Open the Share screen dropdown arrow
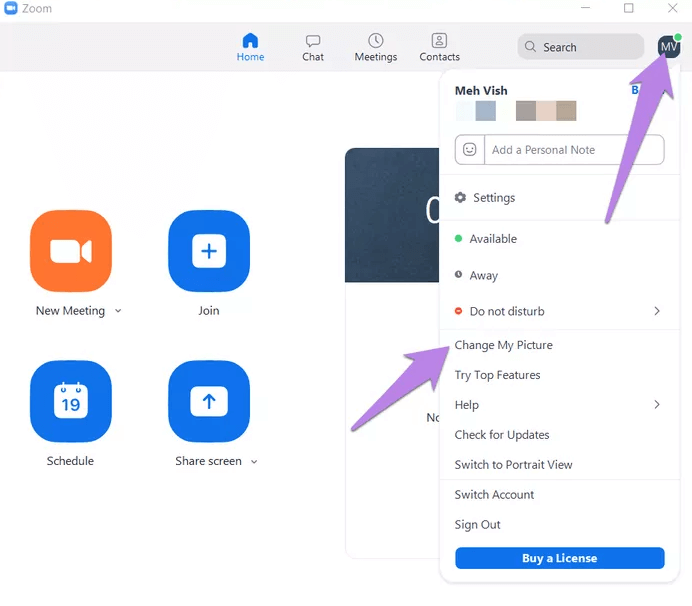 click(254, 462)
